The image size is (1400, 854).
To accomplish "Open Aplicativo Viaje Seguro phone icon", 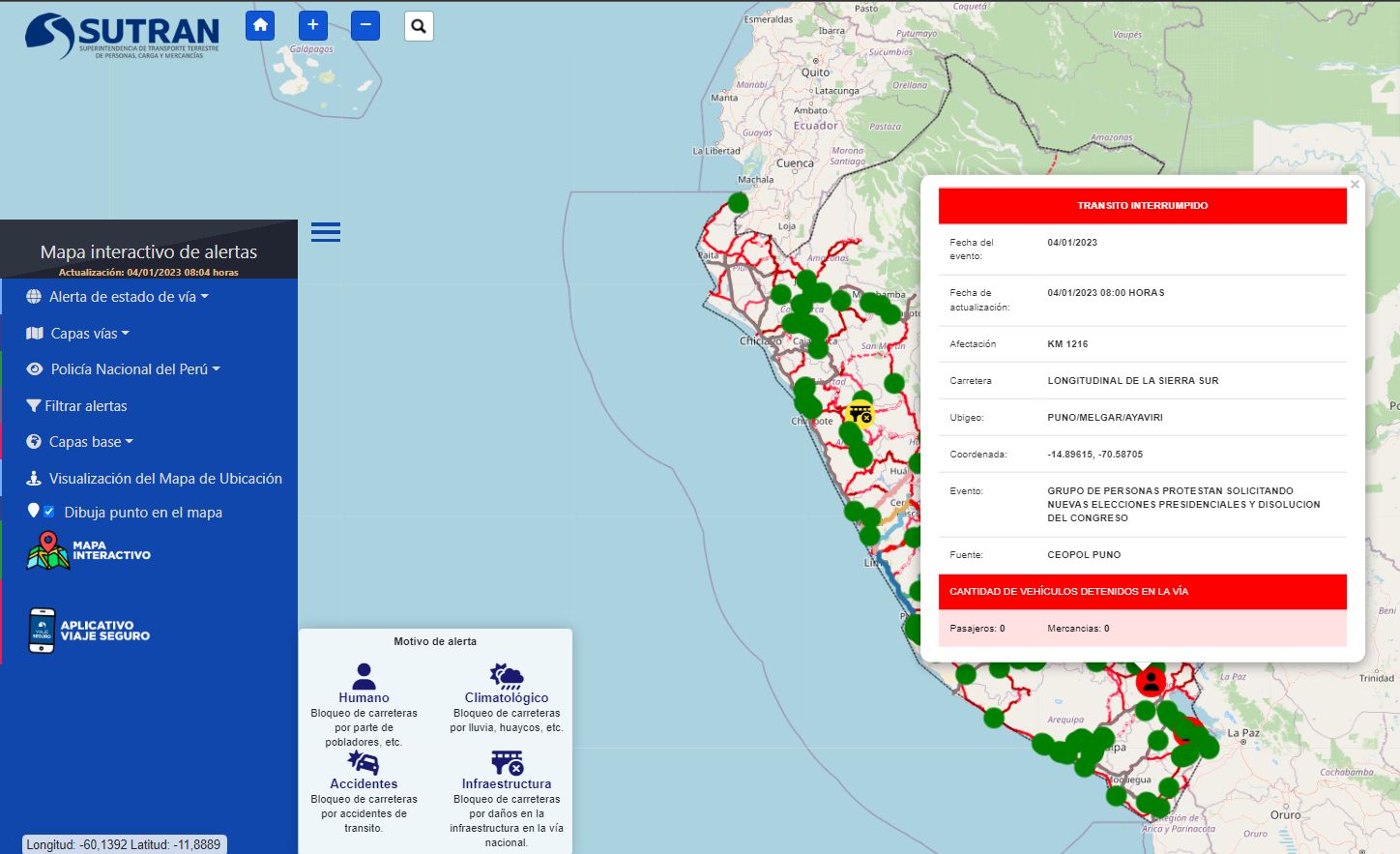I will (42, 631).
